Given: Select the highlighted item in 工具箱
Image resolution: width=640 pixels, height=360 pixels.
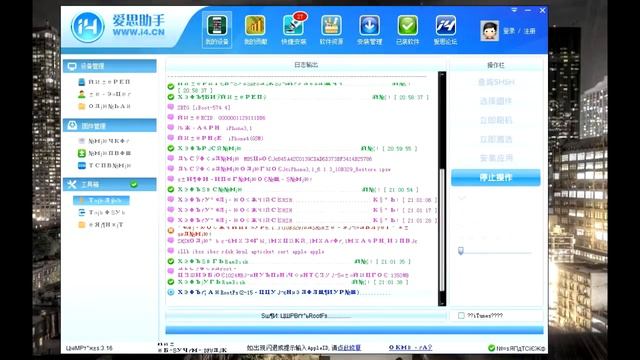Looking at the screenshot, I should [101, 200].
